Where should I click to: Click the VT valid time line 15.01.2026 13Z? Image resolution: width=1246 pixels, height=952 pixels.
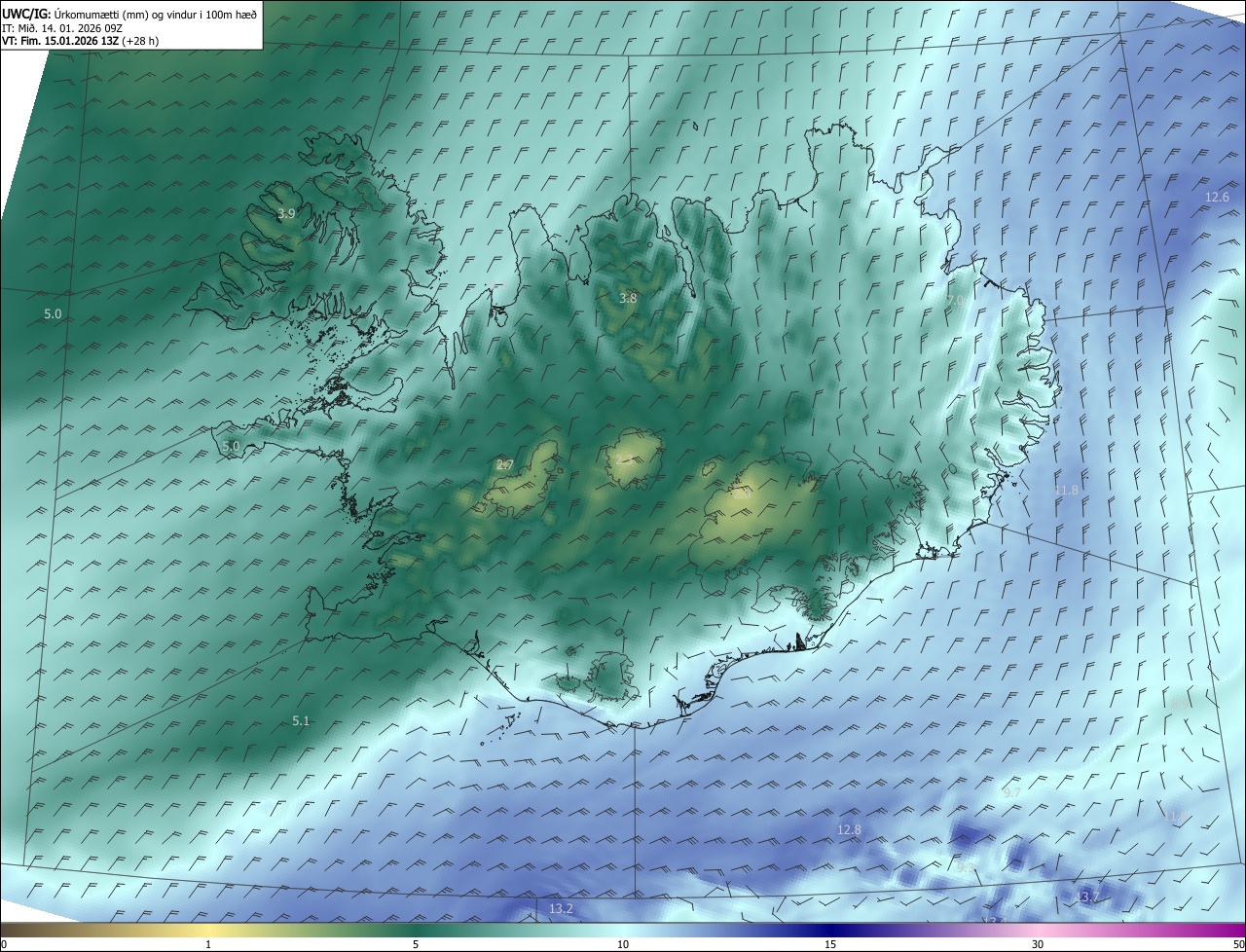click(81, 41)
